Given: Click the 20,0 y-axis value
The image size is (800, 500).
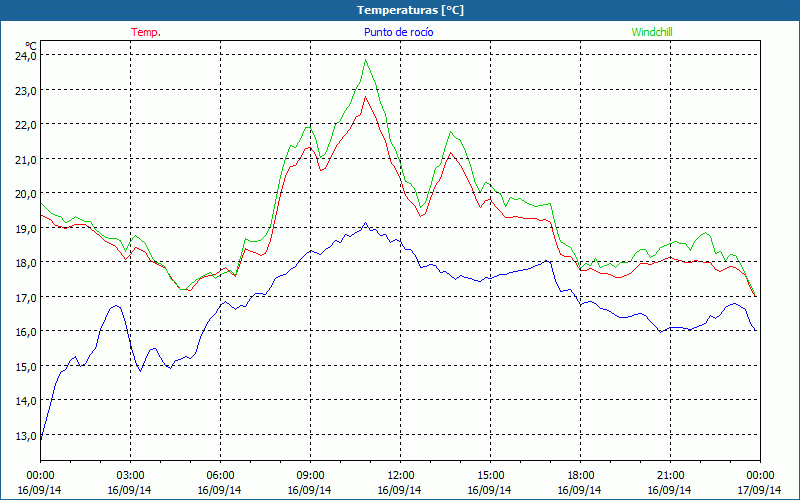Looking at the screenshot, I should tap(26, 193).
